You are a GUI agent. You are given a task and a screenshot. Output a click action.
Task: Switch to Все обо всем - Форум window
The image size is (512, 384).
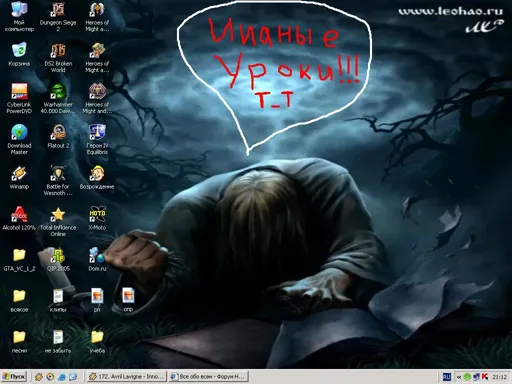(x=208, y=377)
